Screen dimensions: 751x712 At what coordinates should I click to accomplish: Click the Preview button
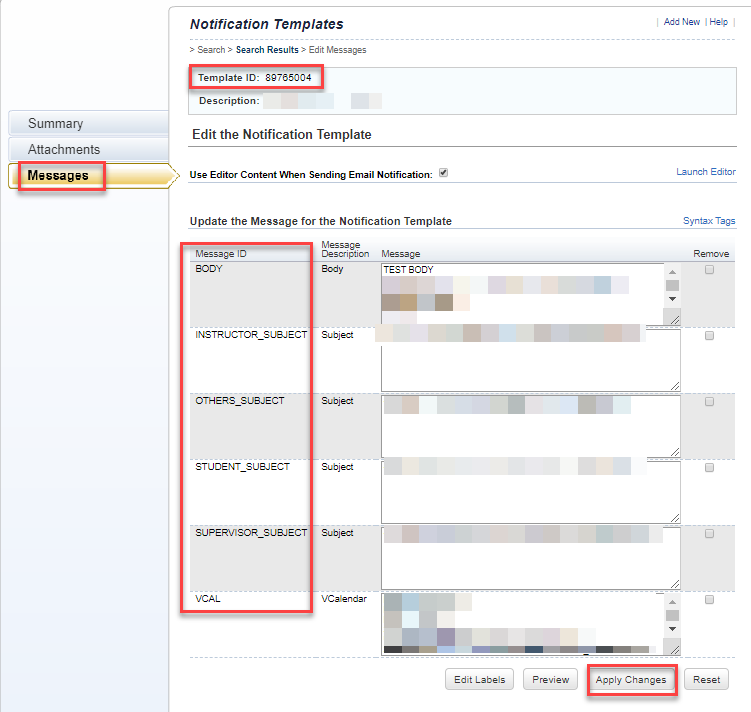(x=550, y=679)
